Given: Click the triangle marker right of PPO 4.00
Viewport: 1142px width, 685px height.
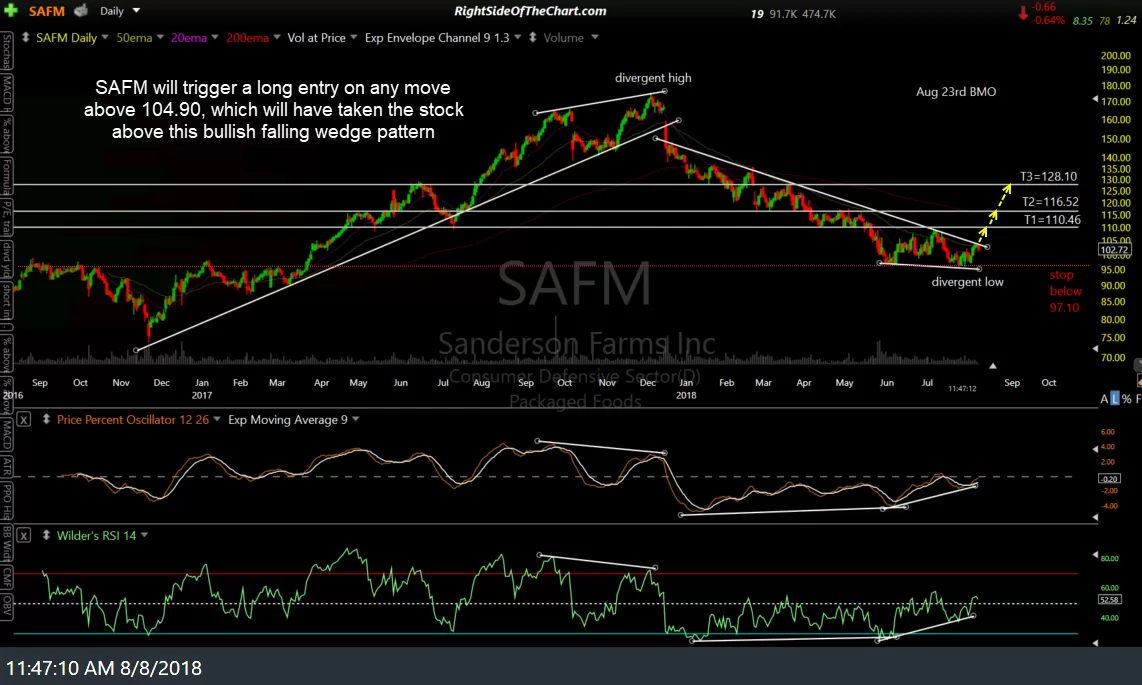Looking at the screenshot, I should point(1095,448).
